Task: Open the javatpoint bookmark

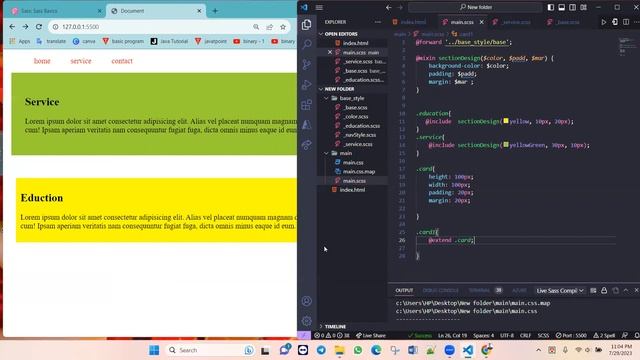Action: (x=211, y=41)
